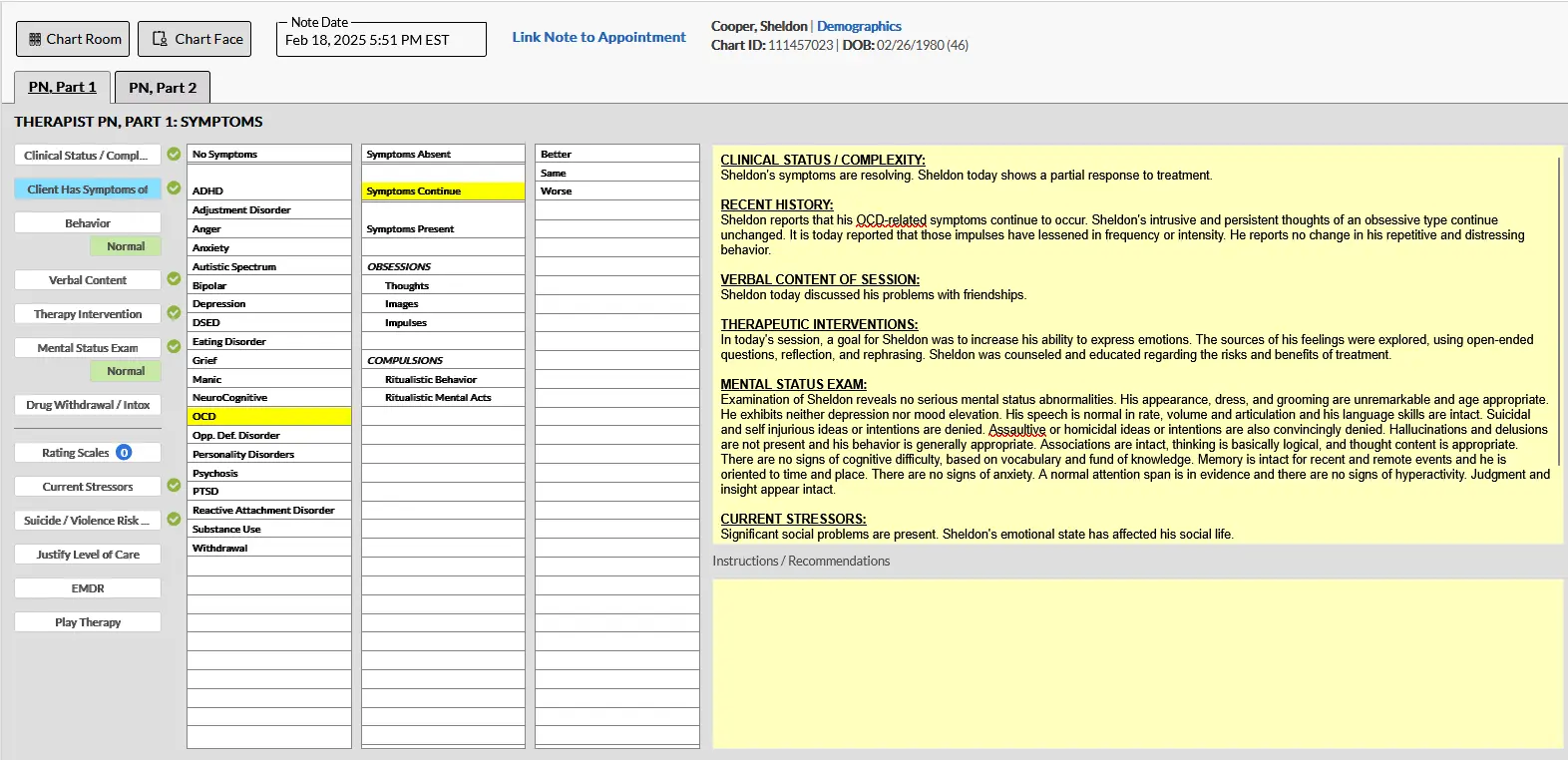Click the Rating Scales count badge
This screenshot has height=760, width=1568.
point(124,453)
